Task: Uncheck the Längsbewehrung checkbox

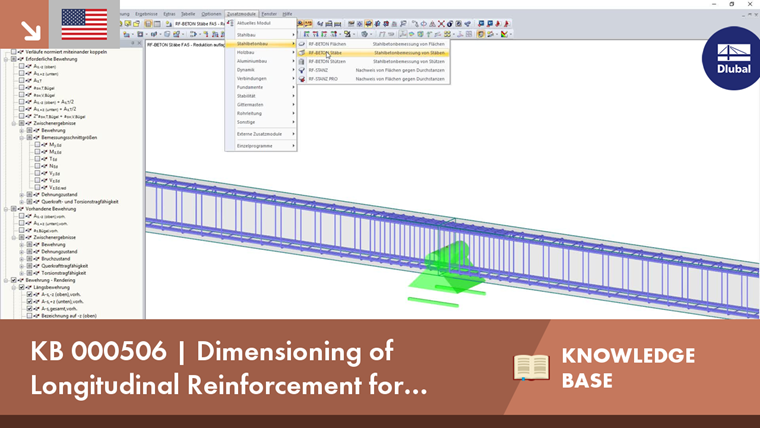Action: click(21, 287)
